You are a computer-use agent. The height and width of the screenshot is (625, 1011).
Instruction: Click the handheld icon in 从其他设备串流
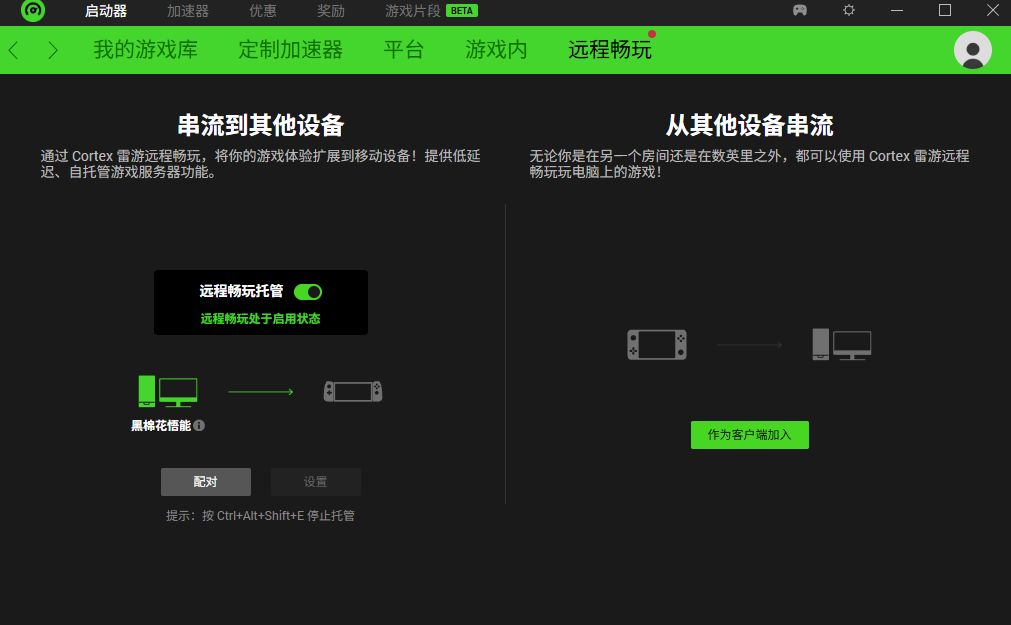657,344
